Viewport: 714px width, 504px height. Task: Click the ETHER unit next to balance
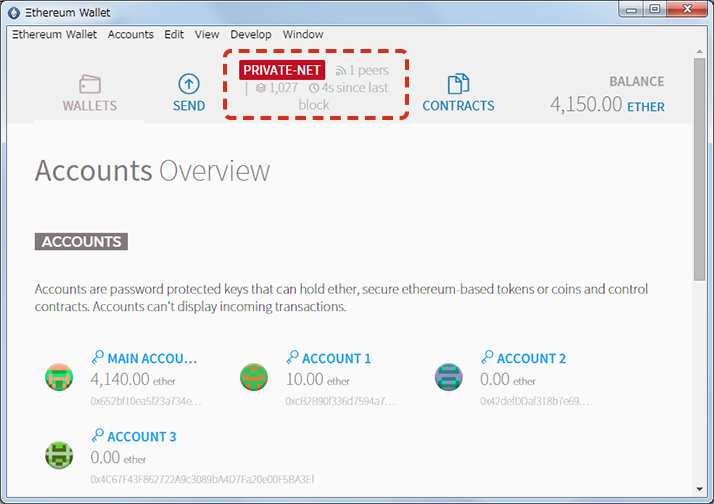pyautogui.click(x=646, y=107)
